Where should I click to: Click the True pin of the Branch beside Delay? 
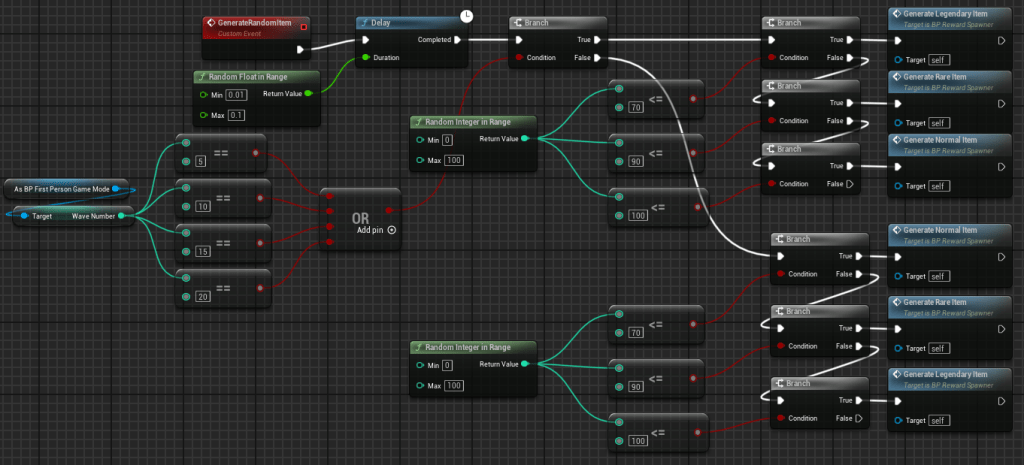pos(596,40)
